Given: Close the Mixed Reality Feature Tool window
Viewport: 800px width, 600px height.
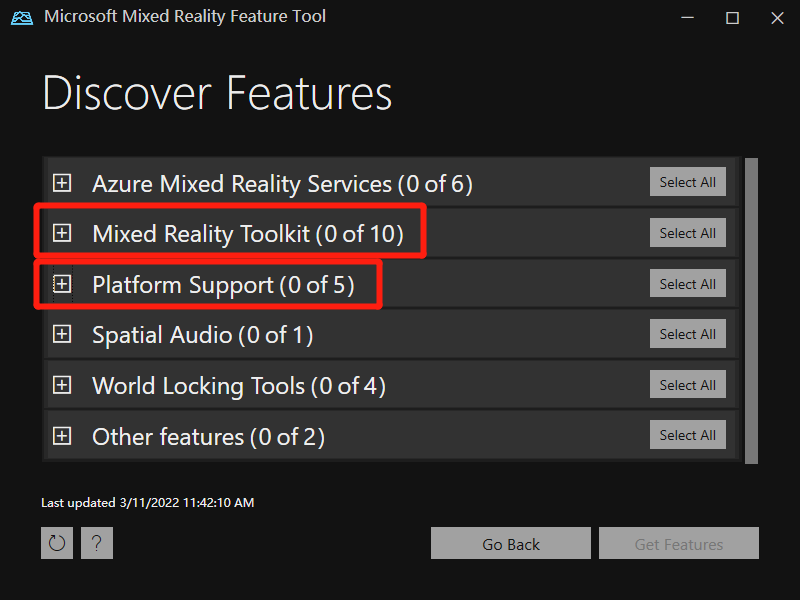Looking at the screenshot, I should click(x=777, y=18).
